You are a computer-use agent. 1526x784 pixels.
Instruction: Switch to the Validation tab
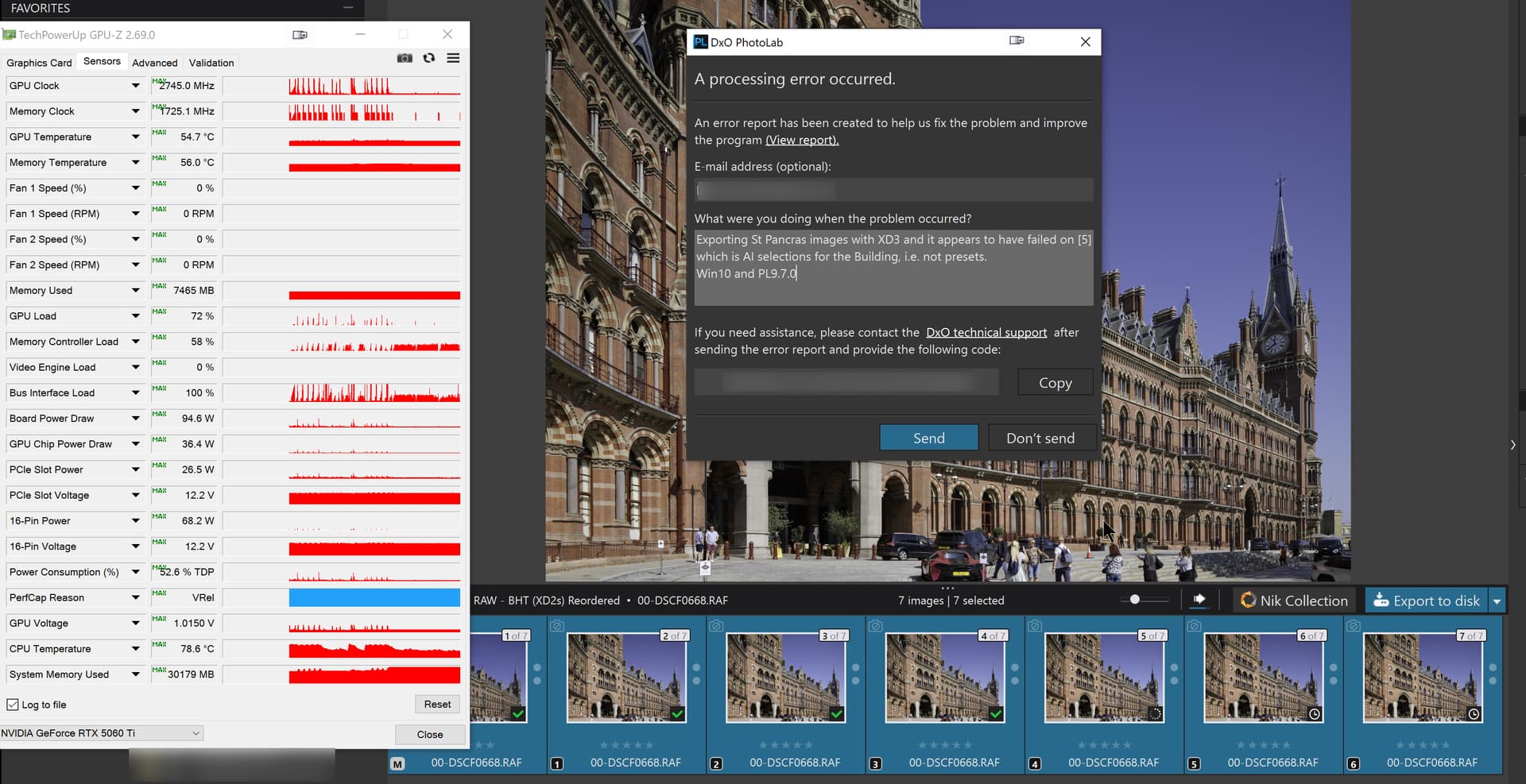pos(211,63)
